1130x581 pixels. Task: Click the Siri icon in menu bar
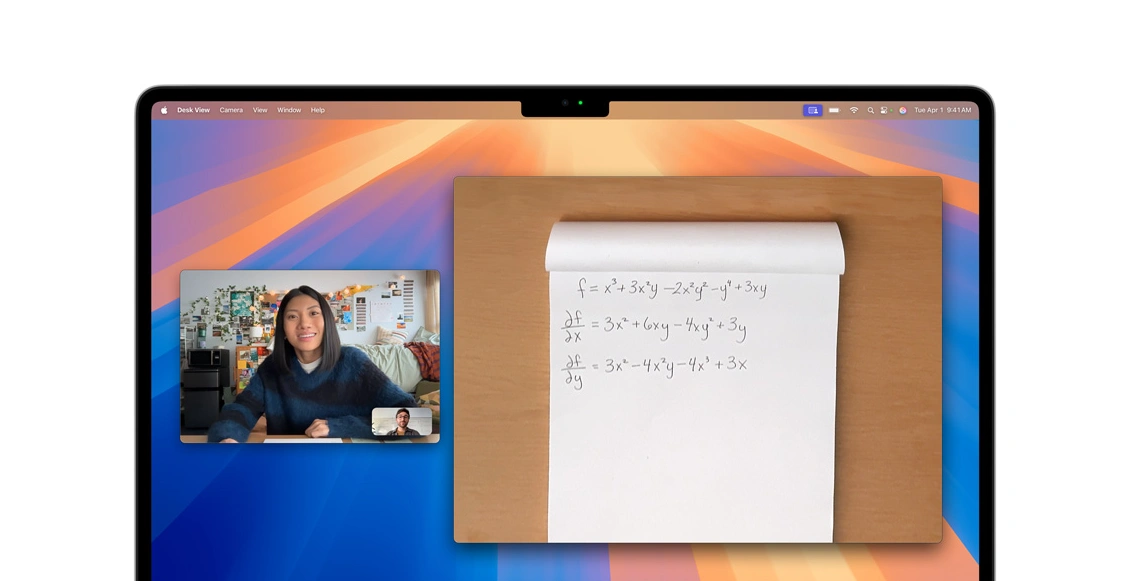pyautogui.click(x=902, y=110)
